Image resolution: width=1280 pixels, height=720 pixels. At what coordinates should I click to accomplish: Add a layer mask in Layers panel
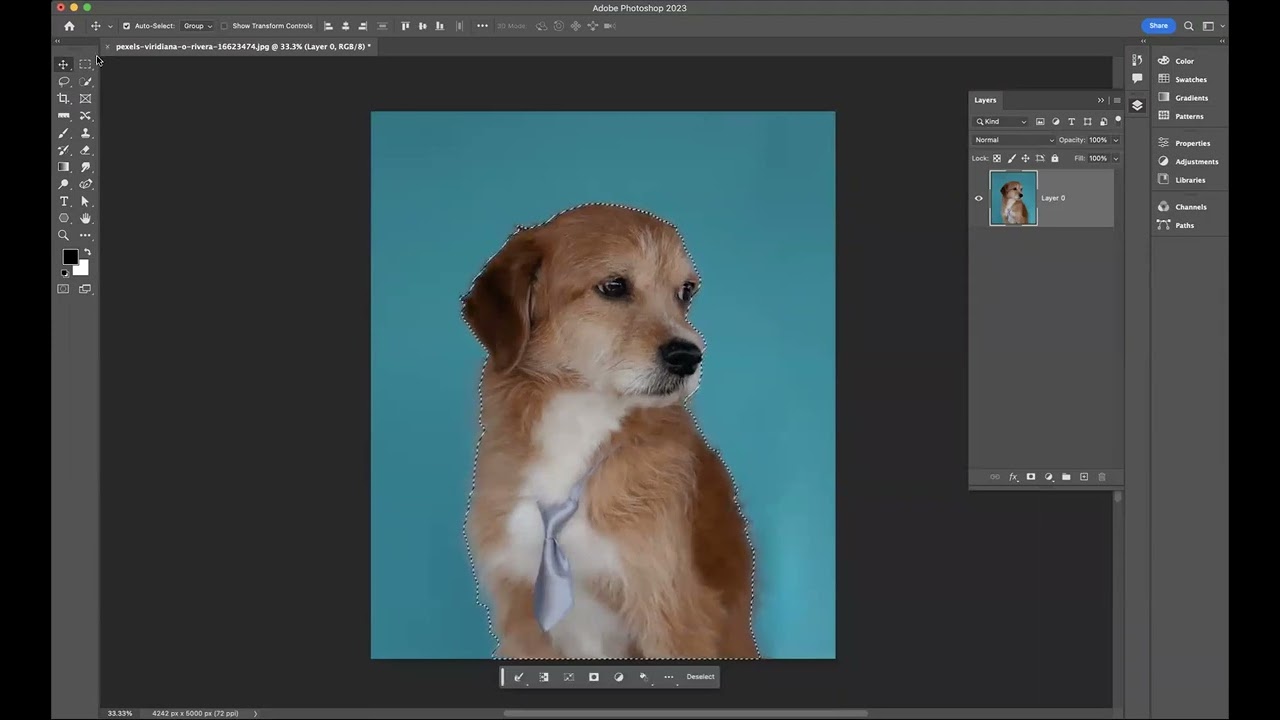1031,477
